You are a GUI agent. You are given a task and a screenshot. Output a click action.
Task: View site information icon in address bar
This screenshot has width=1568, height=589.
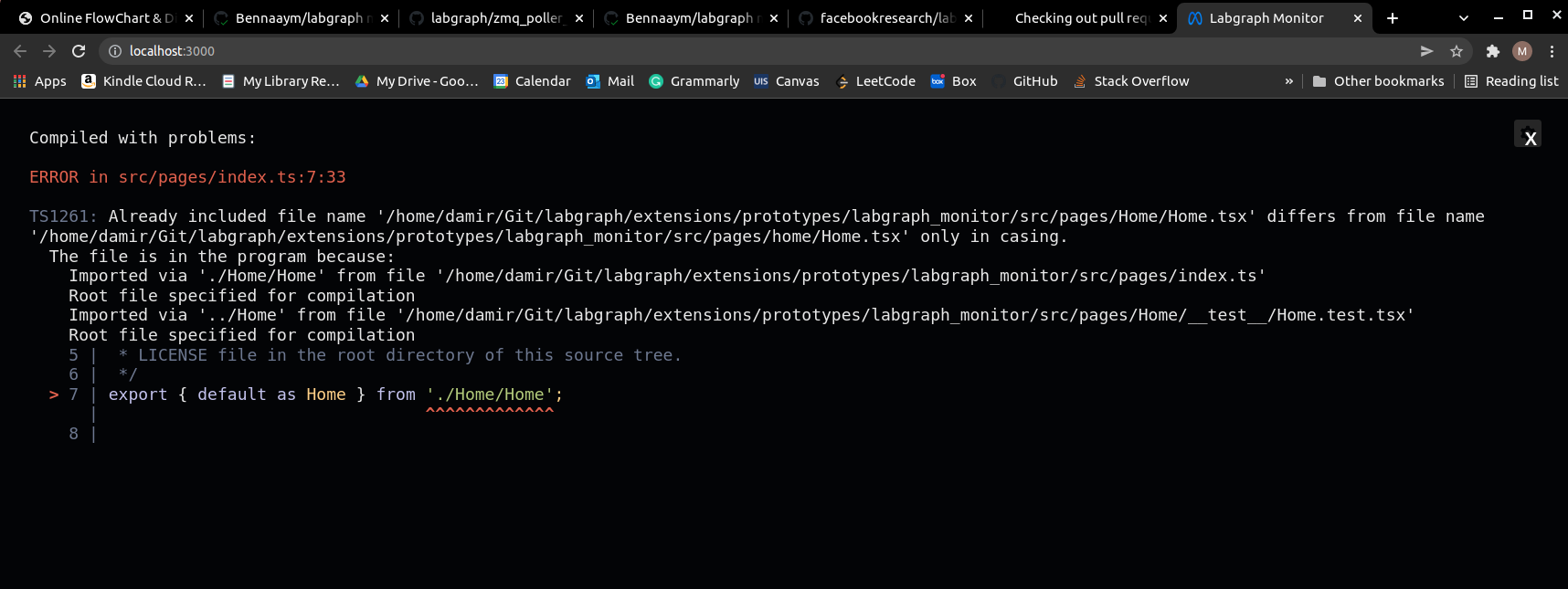pyautogui.click(x=115, y=51)
